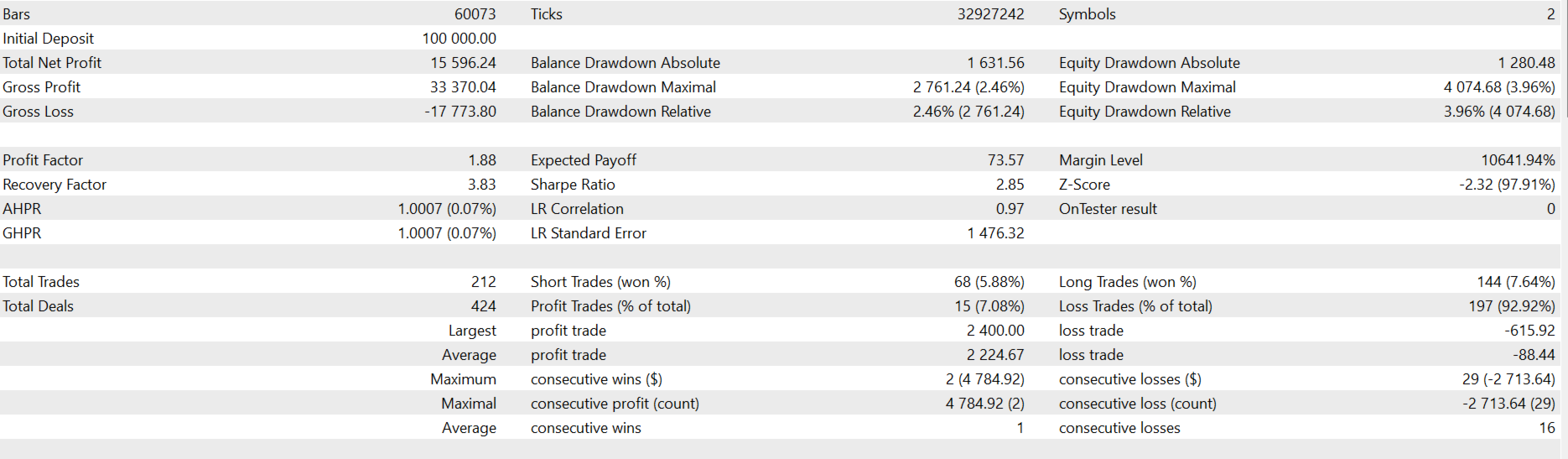The width and height of the screenshot is (1568, 459).
Task: Select the Gross Loss value -17 773.80
Action: coord(460,112)
